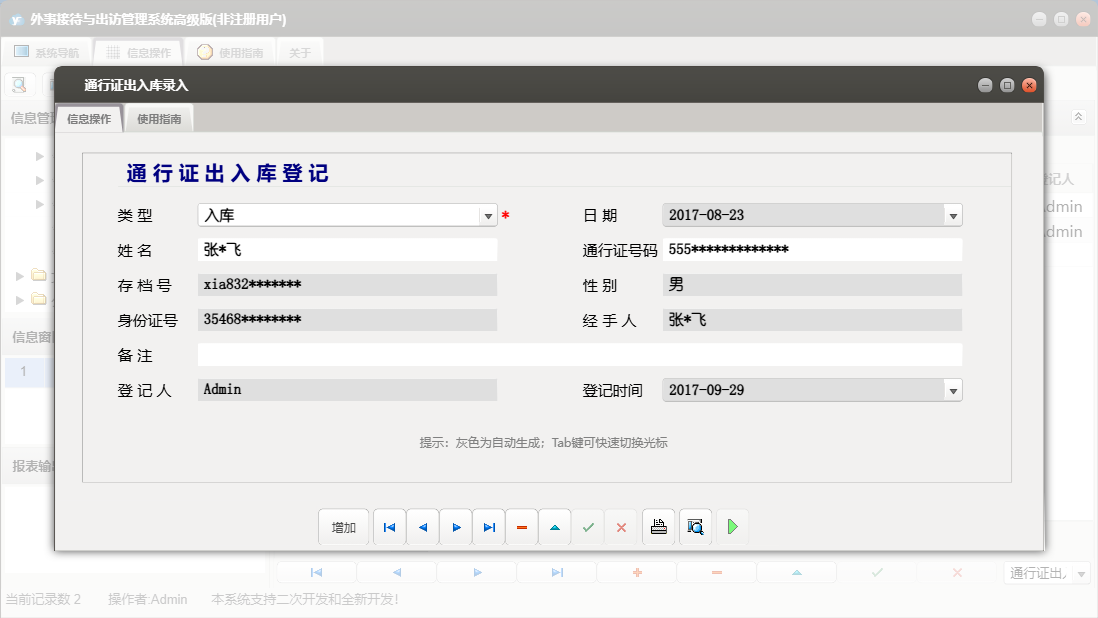Edit the record using the up-triangle icon
The image size is (1098, 618).
554,527
